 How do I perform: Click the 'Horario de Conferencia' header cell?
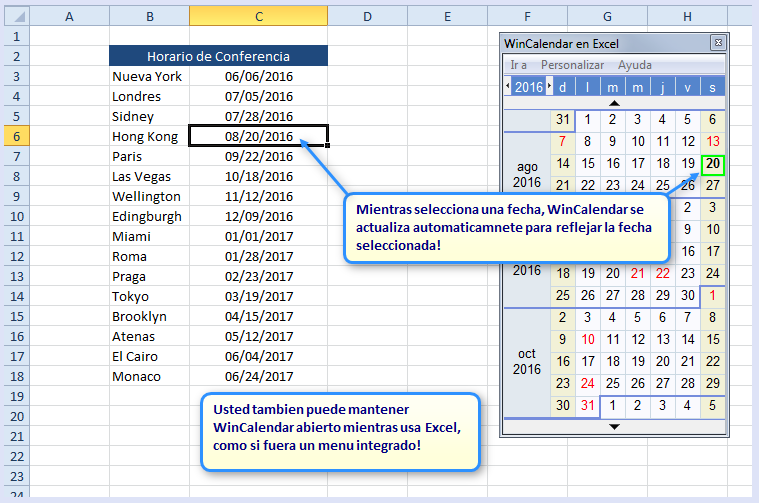[x=218, y=56]
